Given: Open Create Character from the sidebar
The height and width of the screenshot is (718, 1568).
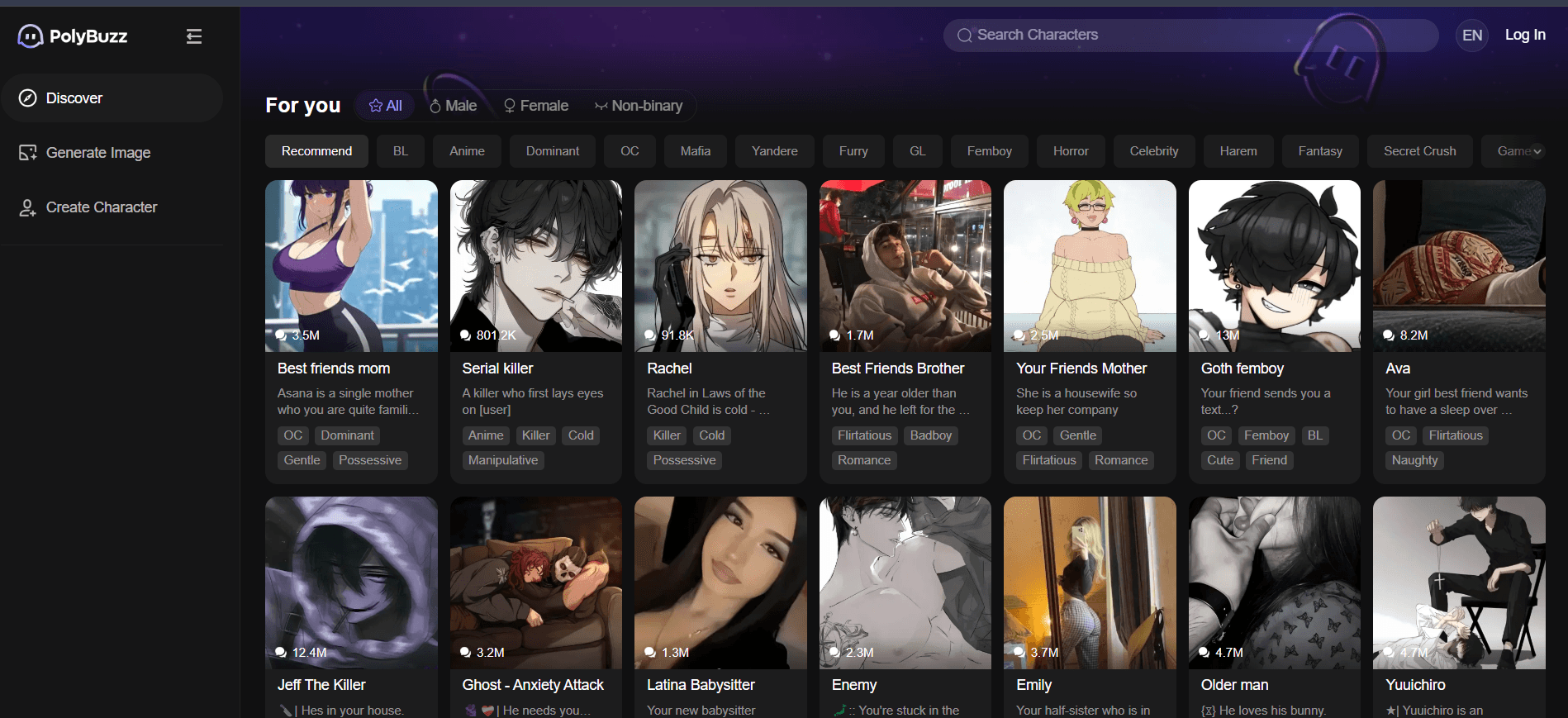Looking at the screenshot, I should coord(112,207).
